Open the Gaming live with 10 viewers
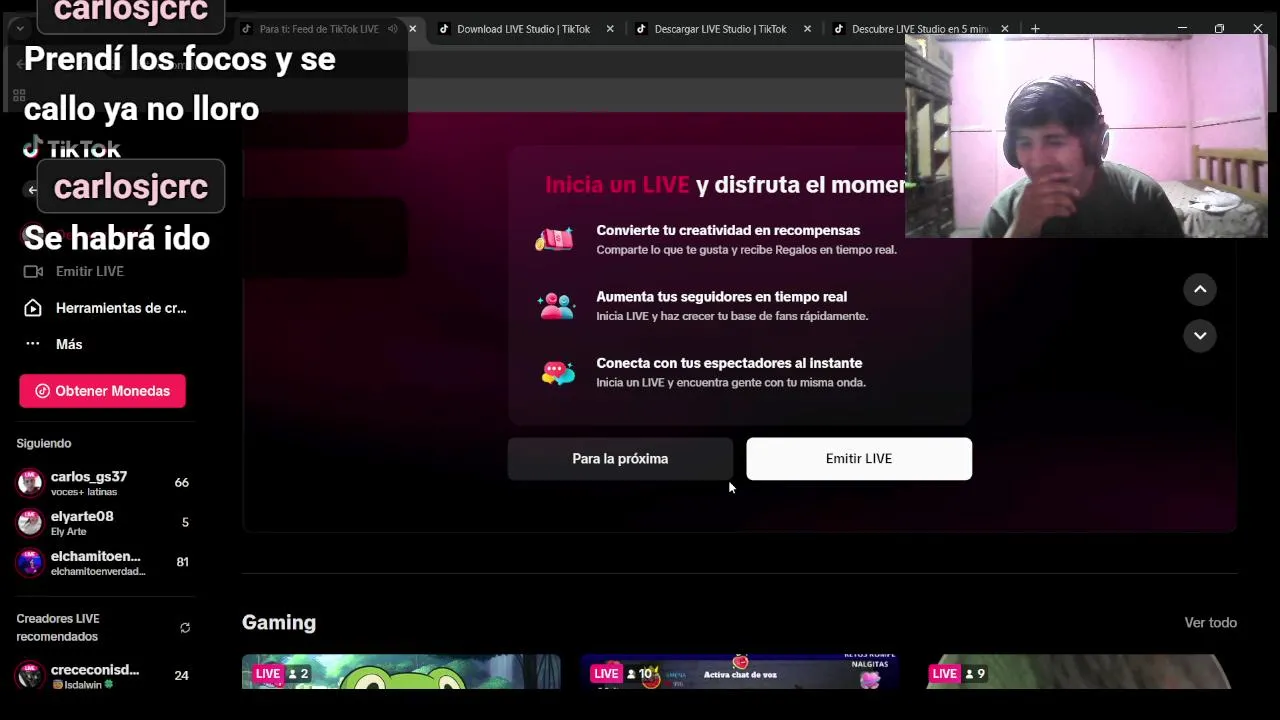This screenshot has width=1280, height=720. click(739, 672)
